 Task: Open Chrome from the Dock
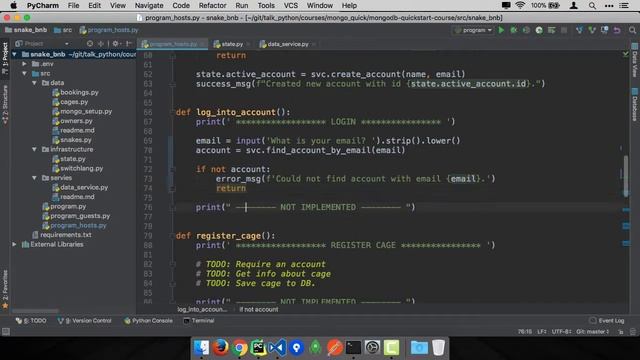240,348
